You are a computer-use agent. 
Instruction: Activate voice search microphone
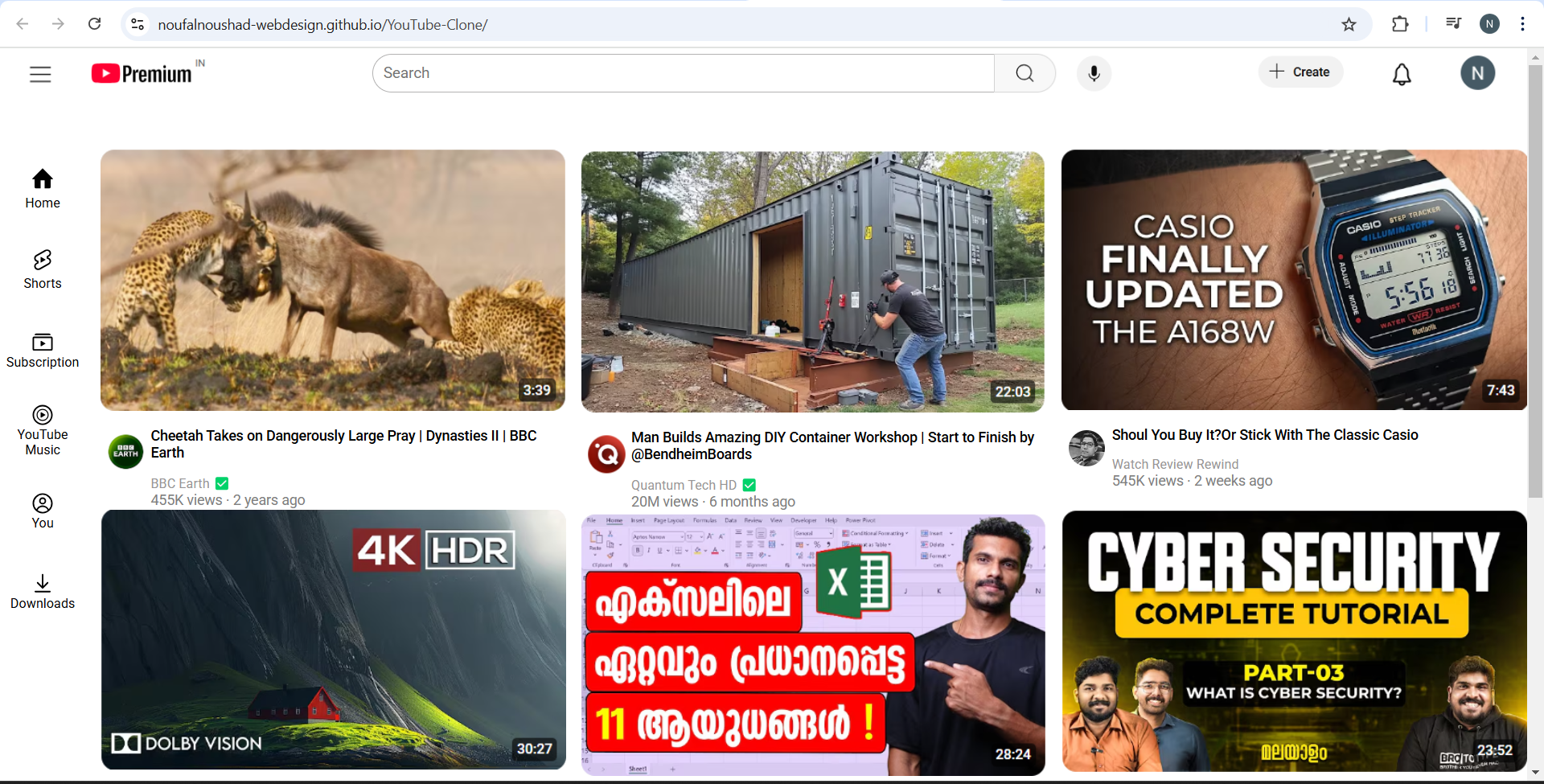pyautogui.click(x=1094, y=74)
